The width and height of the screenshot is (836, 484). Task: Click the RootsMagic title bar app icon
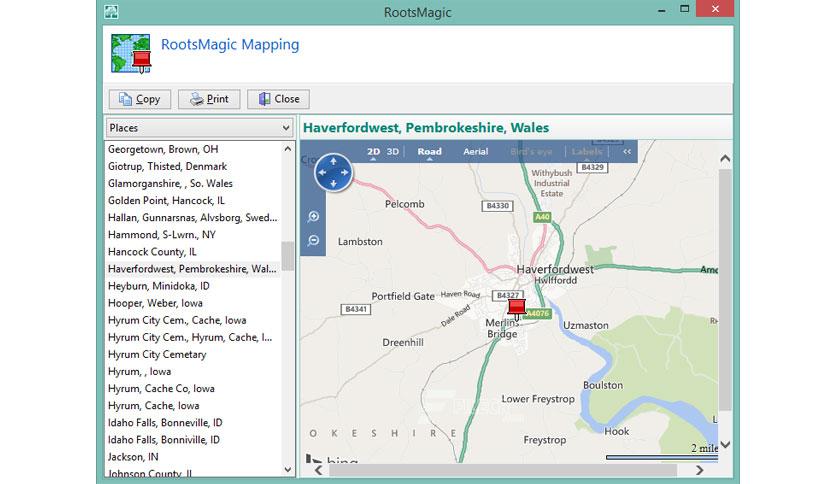point(111,11)
